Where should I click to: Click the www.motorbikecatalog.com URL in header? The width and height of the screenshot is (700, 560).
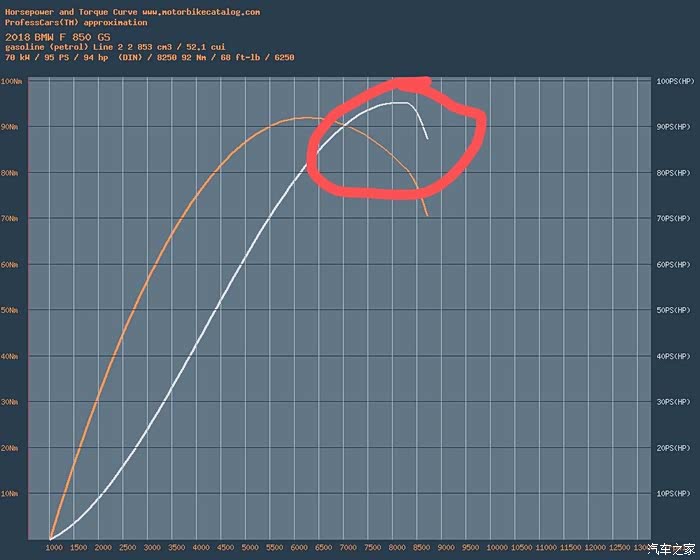click(201, 12)
